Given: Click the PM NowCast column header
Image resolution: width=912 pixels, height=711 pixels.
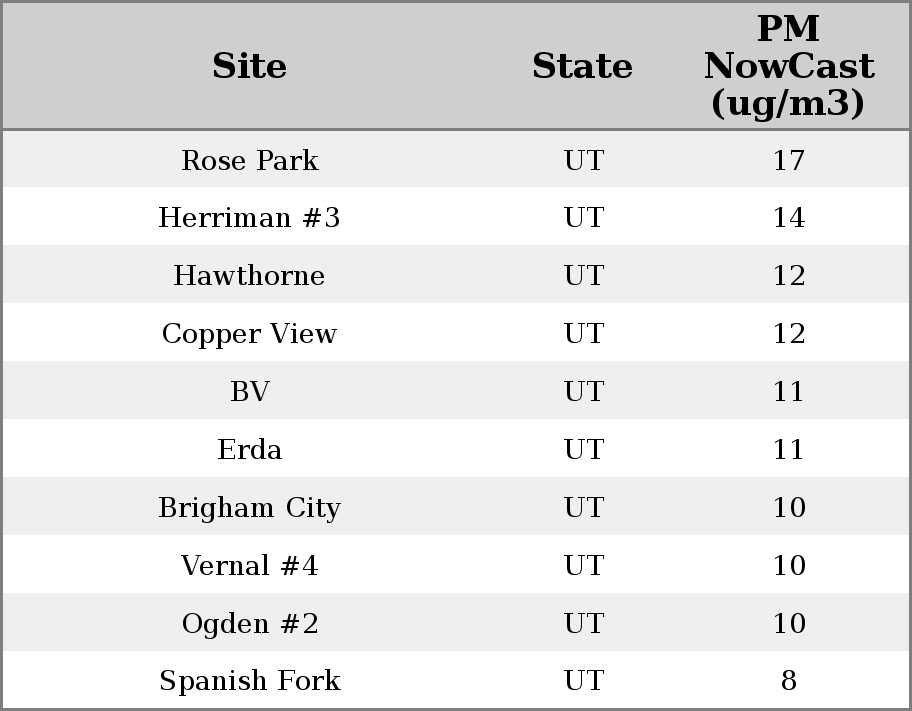Looking at the screenshot, I should point(788,67).
